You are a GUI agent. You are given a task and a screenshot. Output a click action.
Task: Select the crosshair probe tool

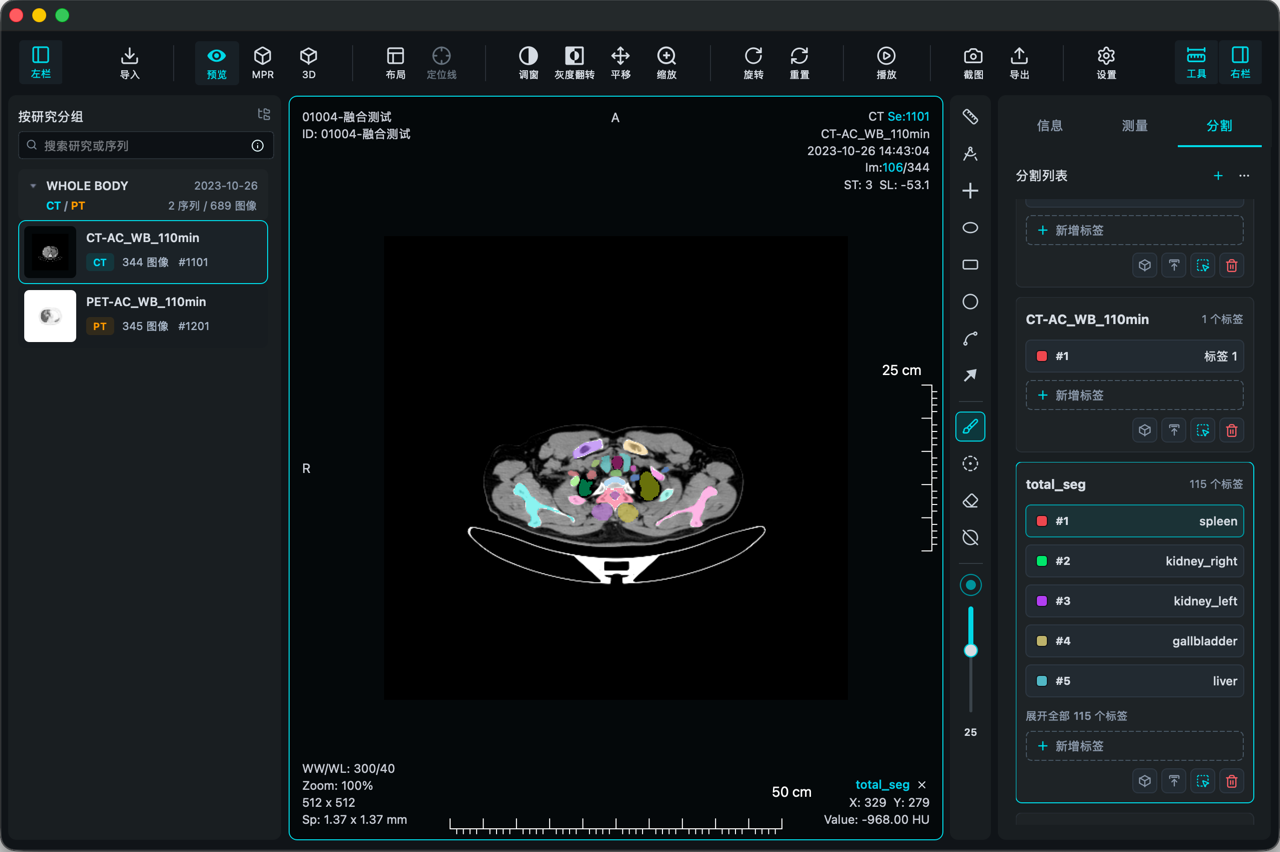pyautogui.click(x=970, y=191)
